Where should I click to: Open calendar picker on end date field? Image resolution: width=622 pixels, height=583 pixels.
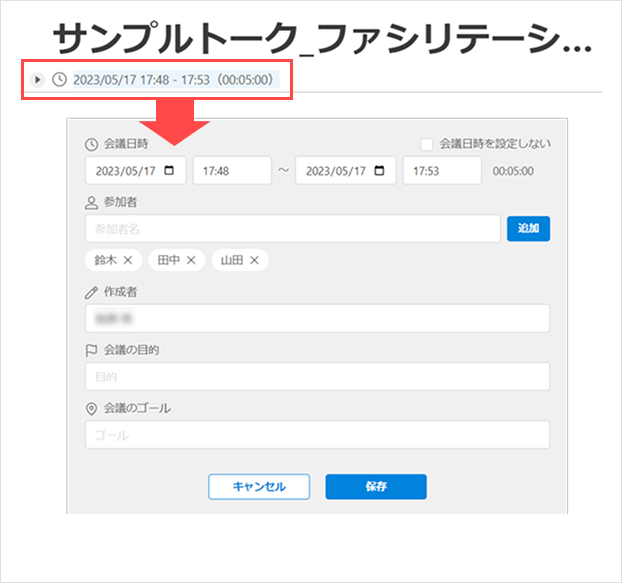pos(379,170)
